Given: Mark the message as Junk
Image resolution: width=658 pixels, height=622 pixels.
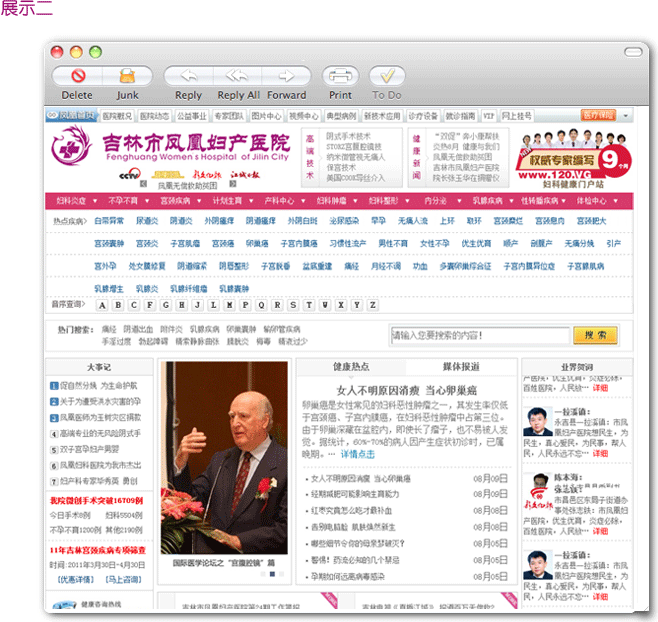Looking at the screenshot, I should click(127, 76).
